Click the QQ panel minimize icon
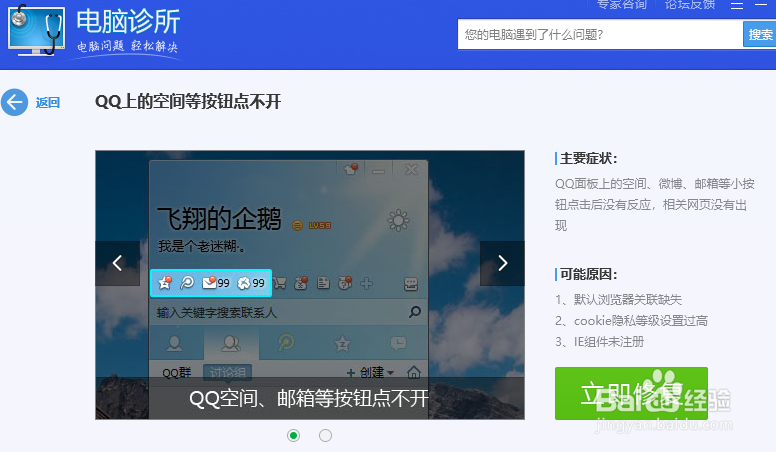The width and height of the screenshot is (776, 452). coord(379,171)
